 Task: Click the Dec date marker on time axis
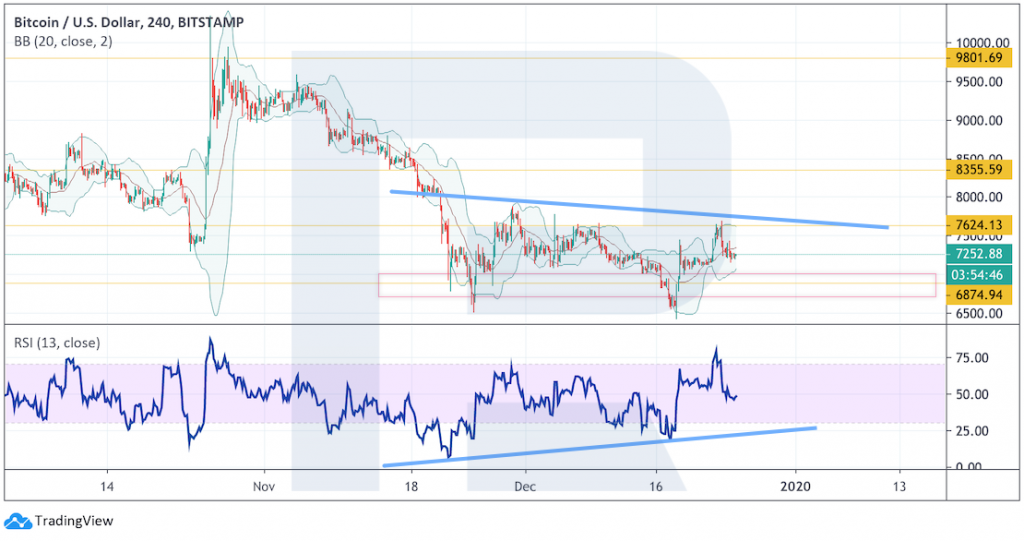coord(525,487)
